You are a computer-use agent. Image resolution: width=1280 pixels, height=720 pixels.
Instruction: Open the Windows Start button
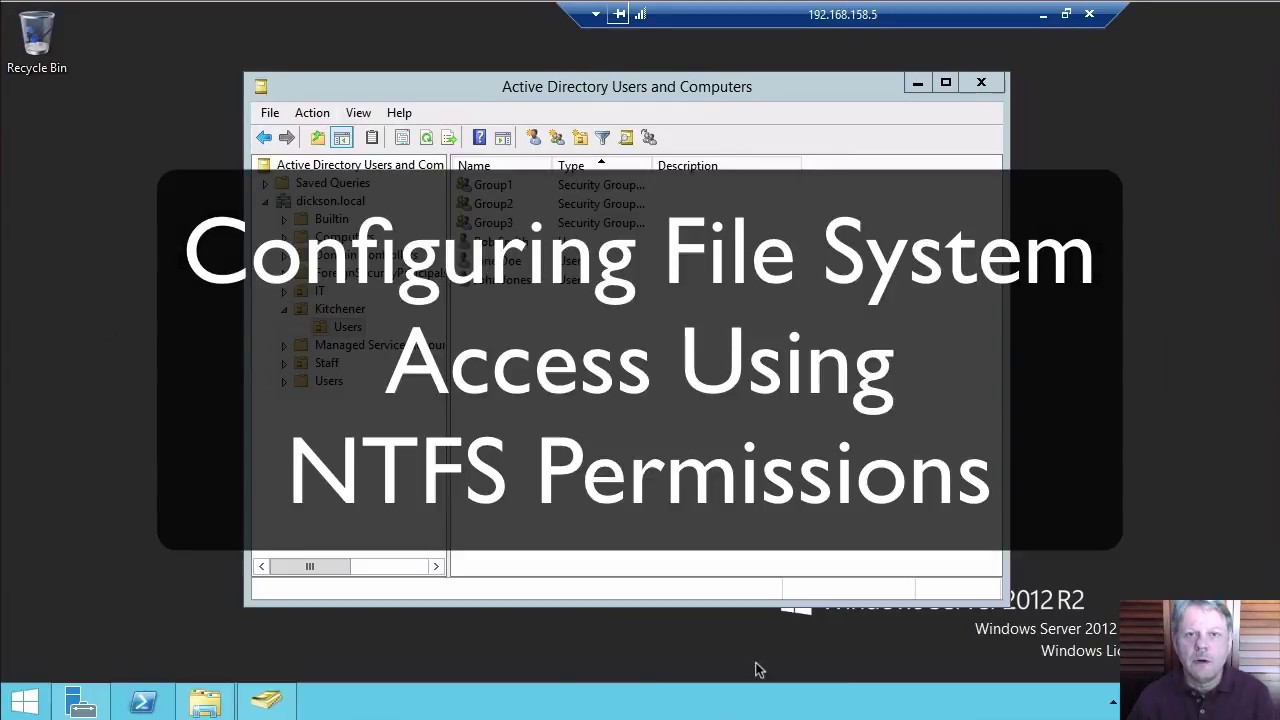24,701
